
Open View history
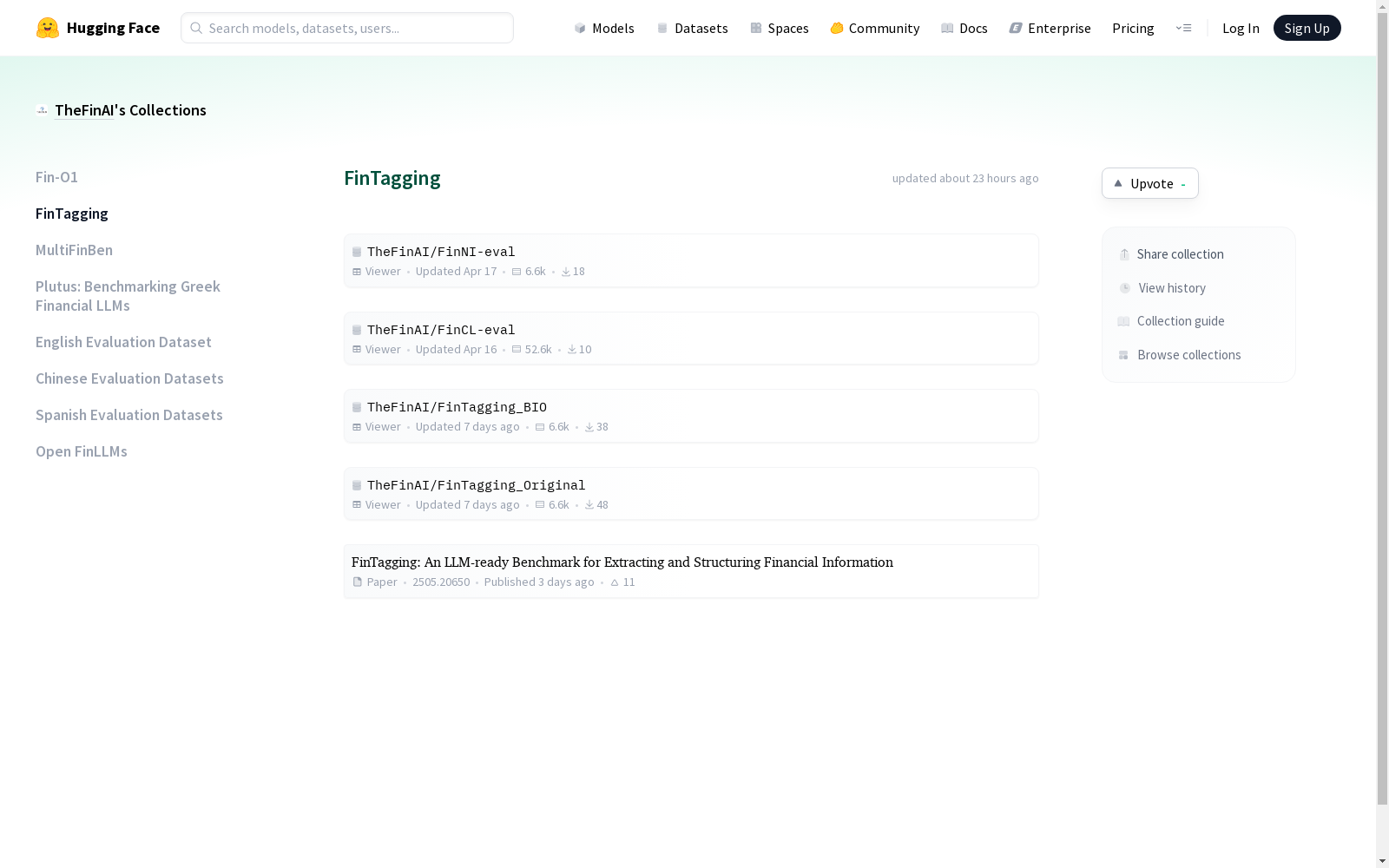pos(1162,288)
